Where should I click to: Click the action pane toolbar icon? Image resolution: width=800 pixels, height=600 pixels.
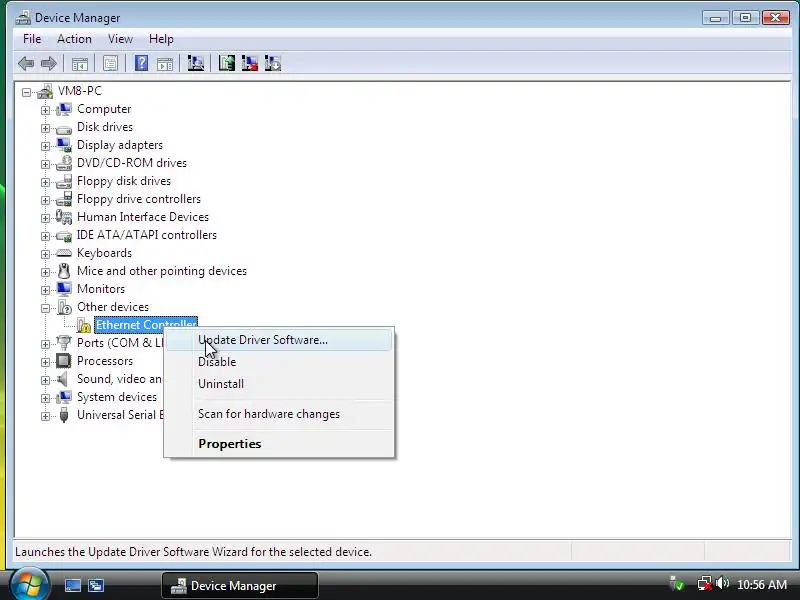click(165, 64)
